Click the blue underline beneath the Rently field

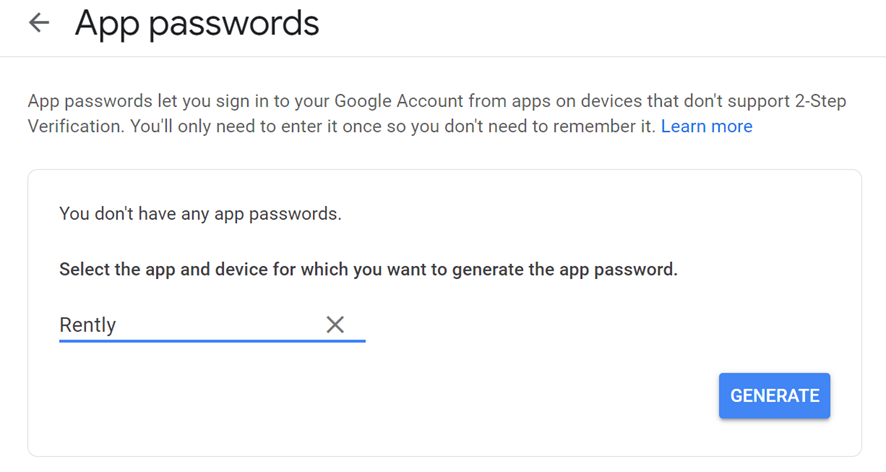tap(212, 341)
